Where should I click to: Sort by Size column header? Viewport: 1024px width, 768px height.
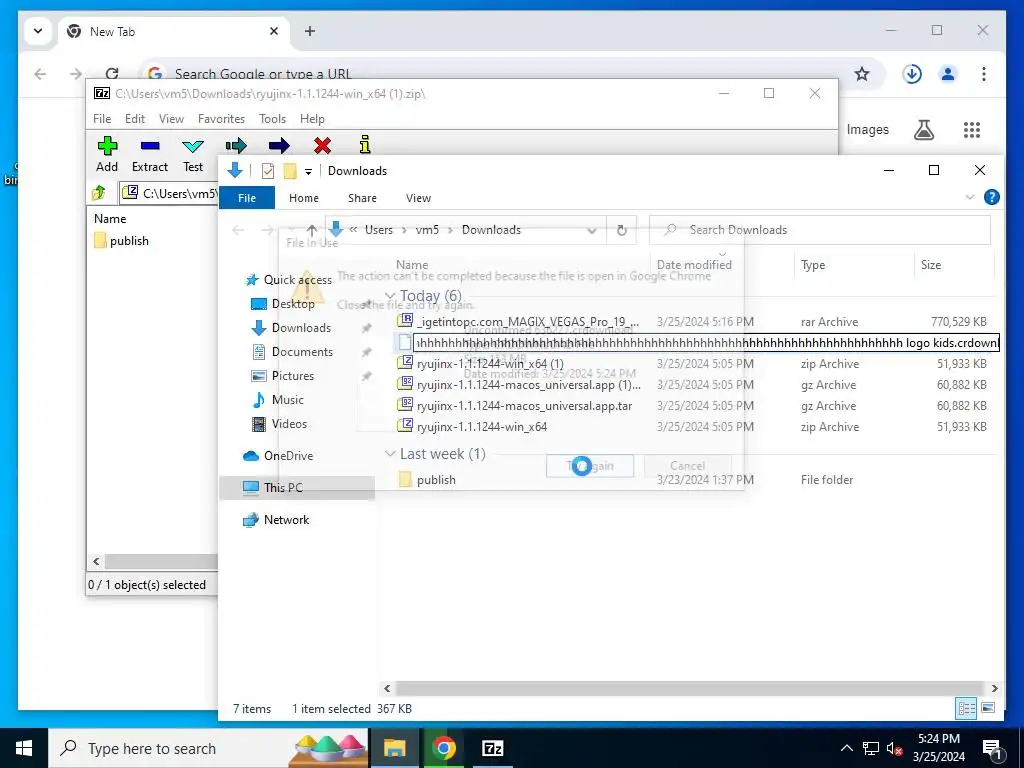click(931, 264)
